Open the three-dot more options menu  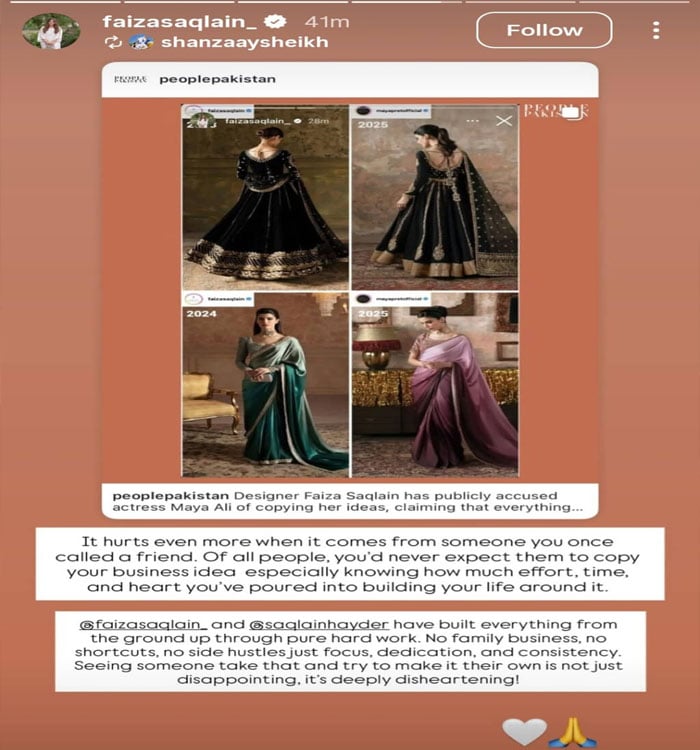tap(656, 30)
